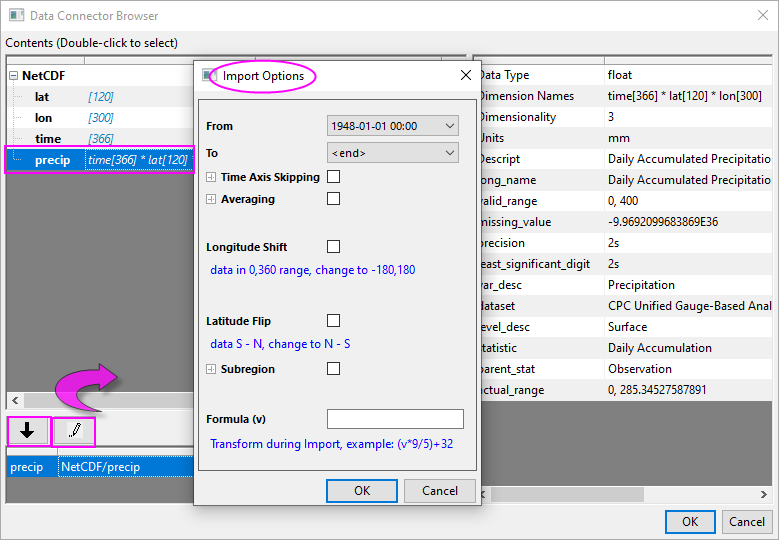The width and height of the screenshot is (779, 540).
Task: Expand the Averaging options
Action: click(x=211, y=199)
